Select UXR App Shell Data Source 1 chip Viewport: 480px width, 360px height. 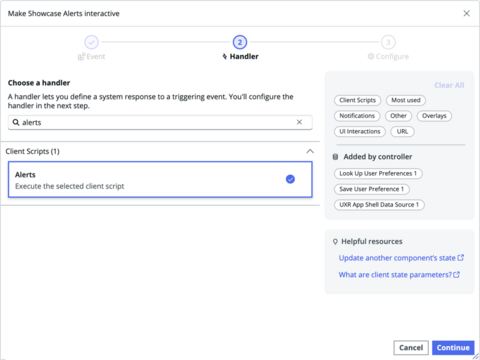point(379,205)
